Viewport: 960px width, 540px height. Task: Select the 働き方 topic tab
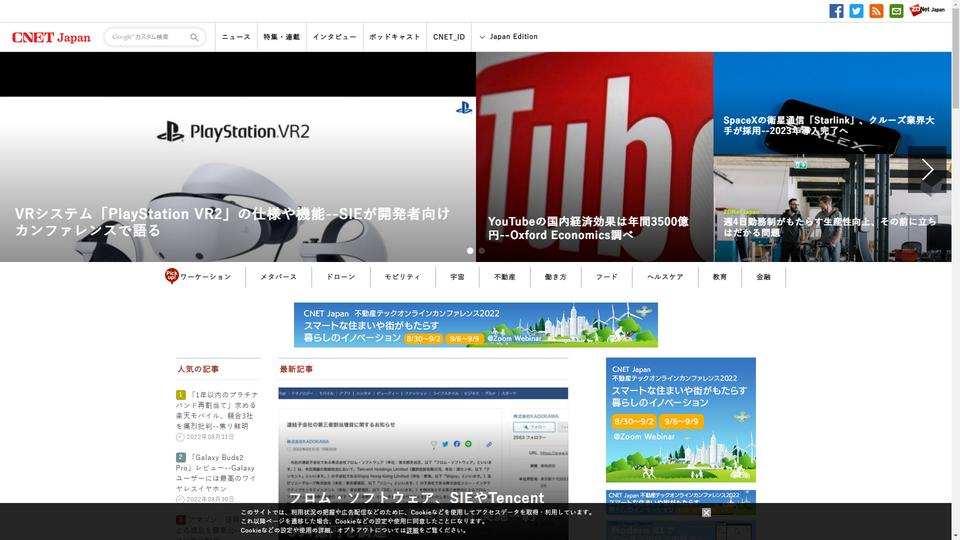click(555, 277)
